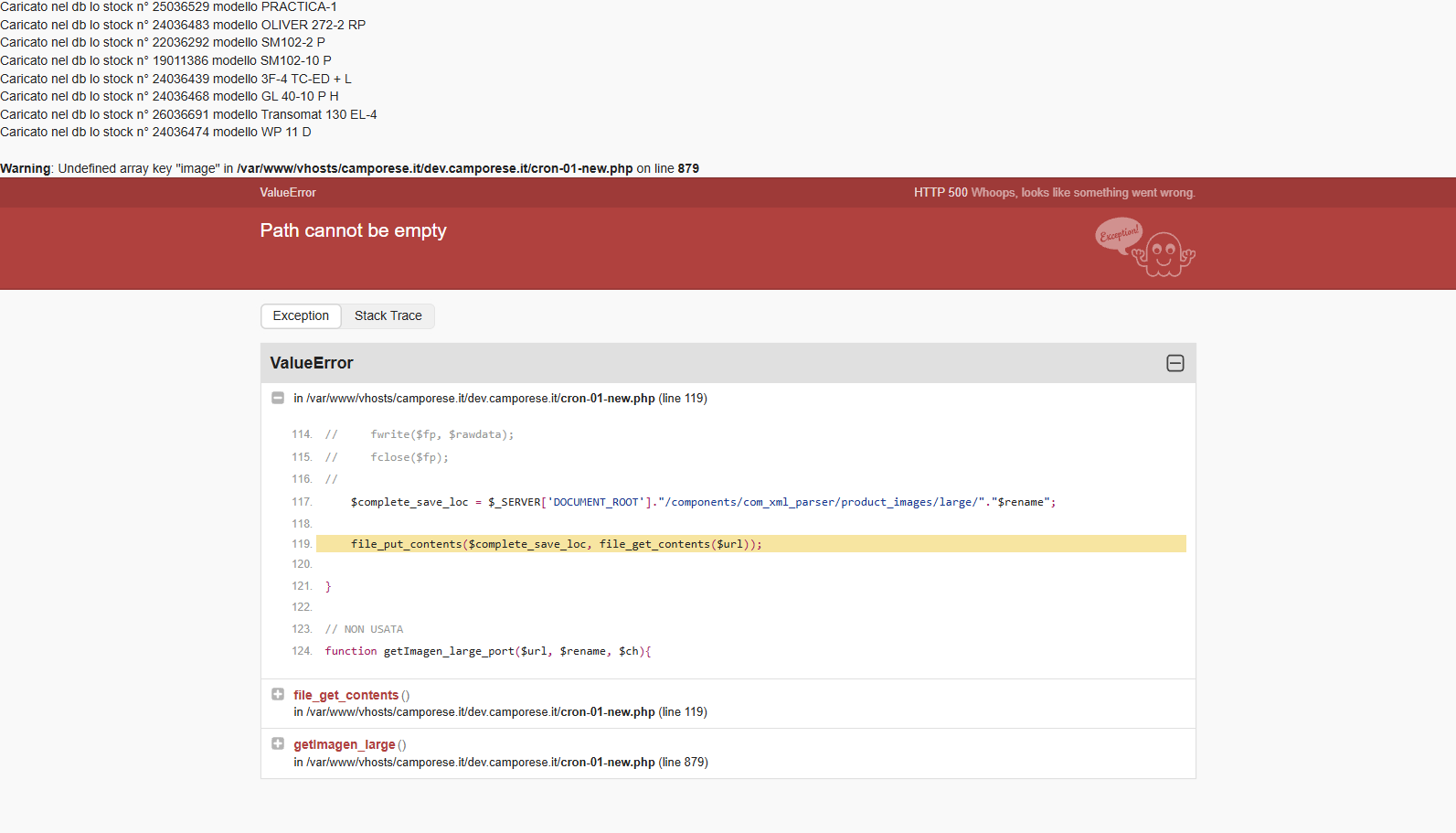Click file path under getImagen_large entry

[500, 762]
